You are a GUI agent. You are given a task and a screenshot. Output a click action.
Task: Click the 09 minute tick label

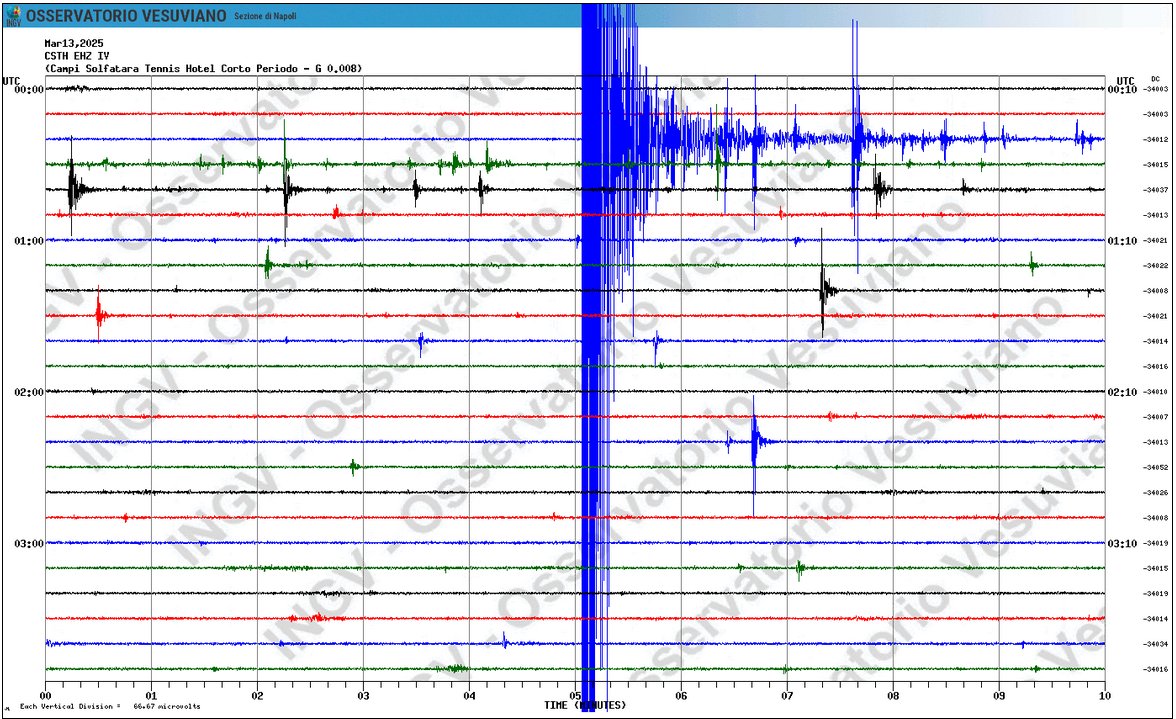[999, 696]
